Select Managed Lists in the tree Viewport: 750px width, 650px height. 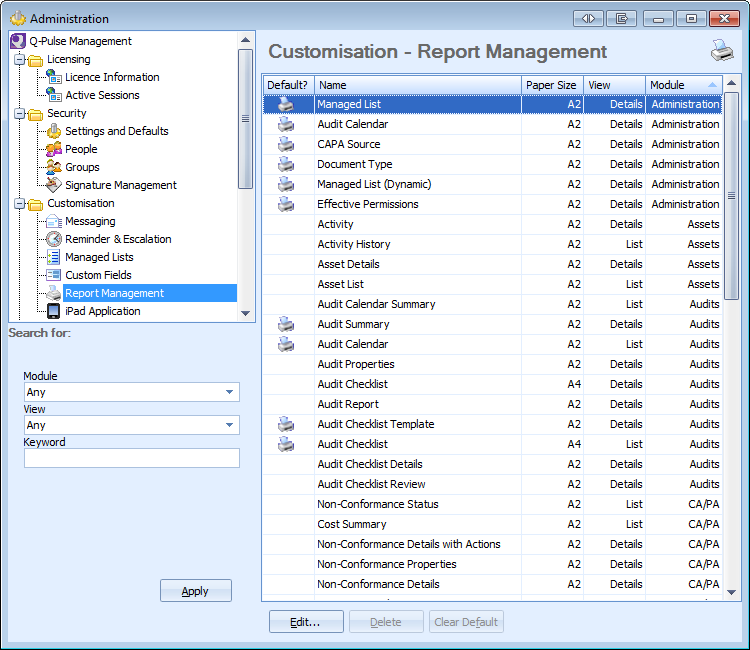click(99, 257)
